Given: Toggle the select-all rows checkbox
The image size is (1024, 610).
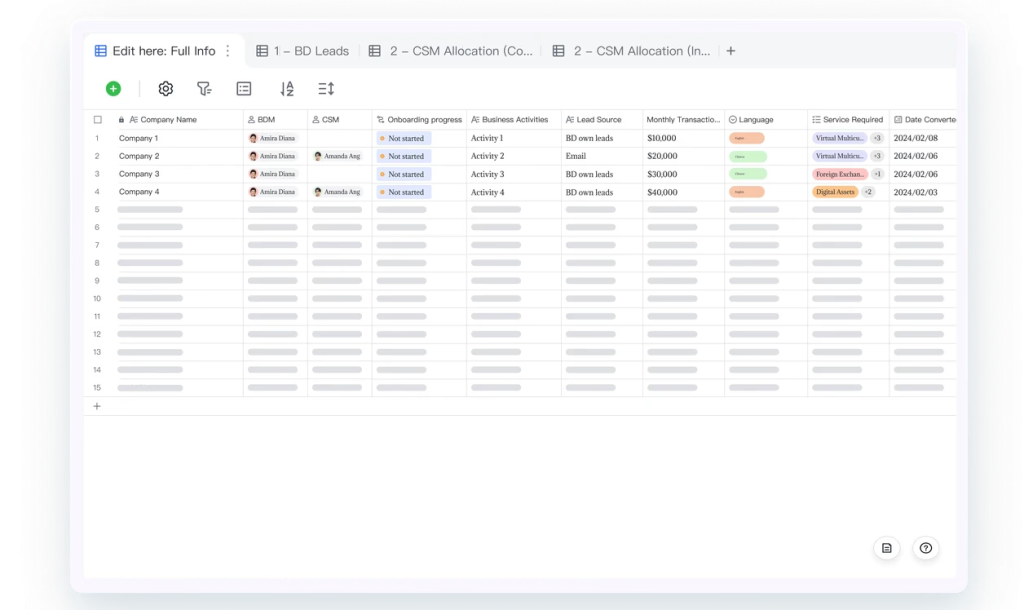Looking at the screenshot, I should [x=97, y=120].
